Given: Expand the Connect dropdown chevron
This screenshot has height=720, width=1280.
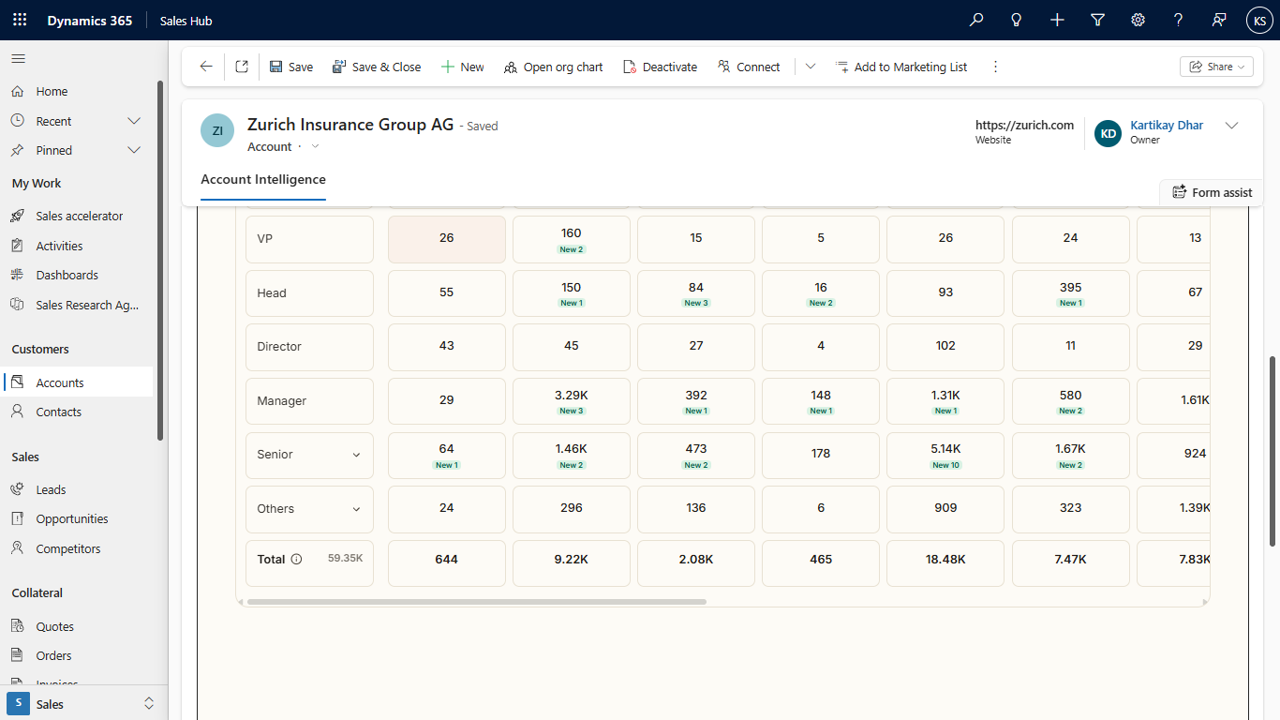Looking at the screenshot, I should click(x=810, y=67).
